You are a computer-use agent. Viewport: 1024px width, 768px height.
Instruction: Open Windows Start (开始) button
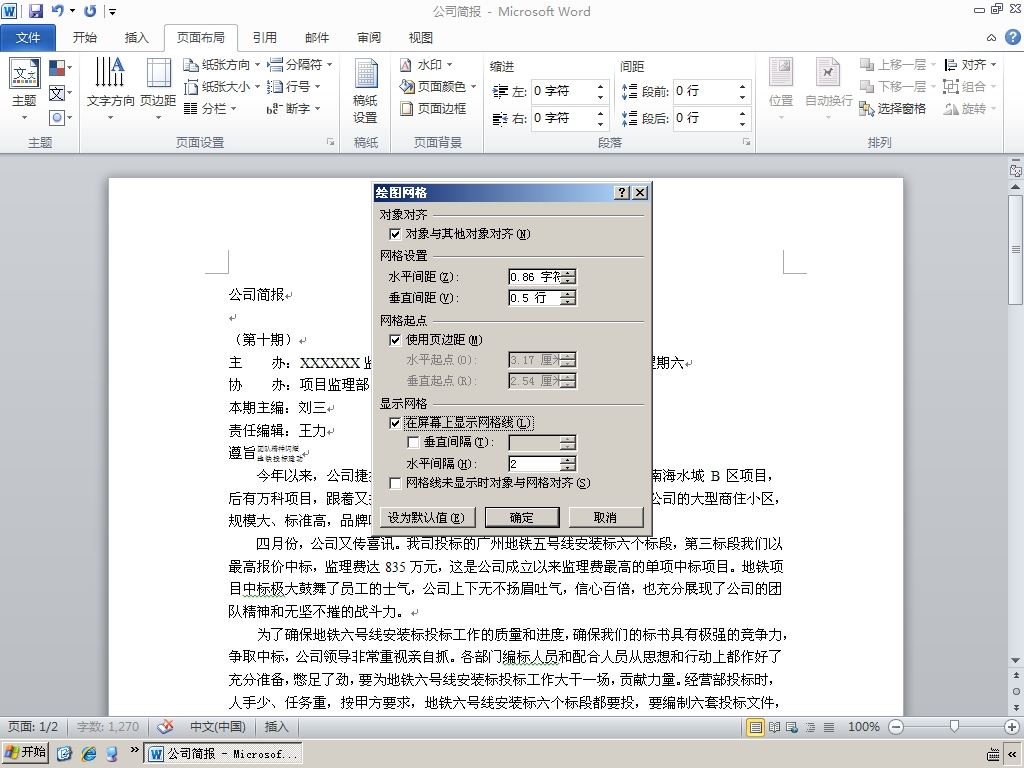point(25,753)
